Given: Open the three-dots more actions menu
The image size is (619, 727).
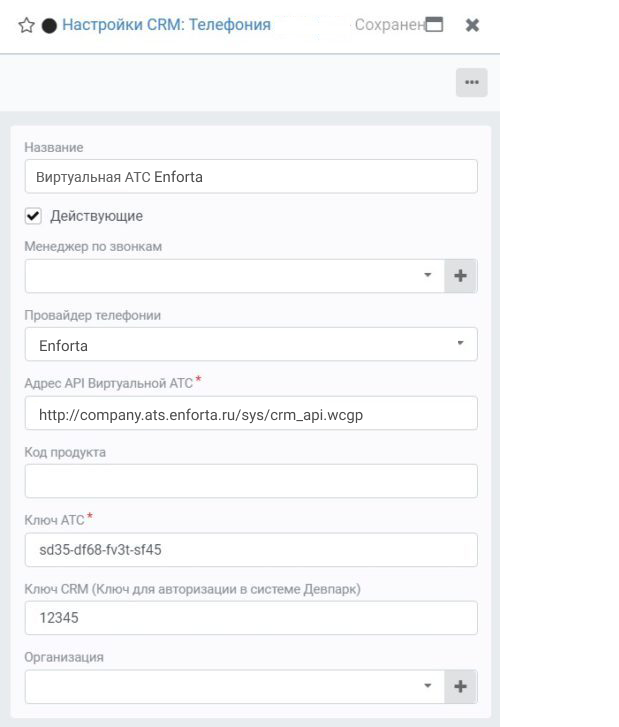Looking at the screenshot, I should point(472,83).
